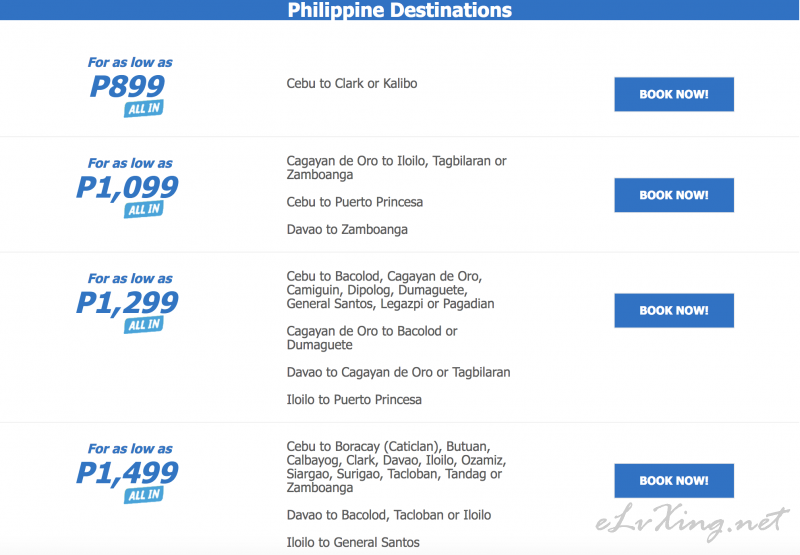Click the P1,499 price graphic

coord(127,473)
